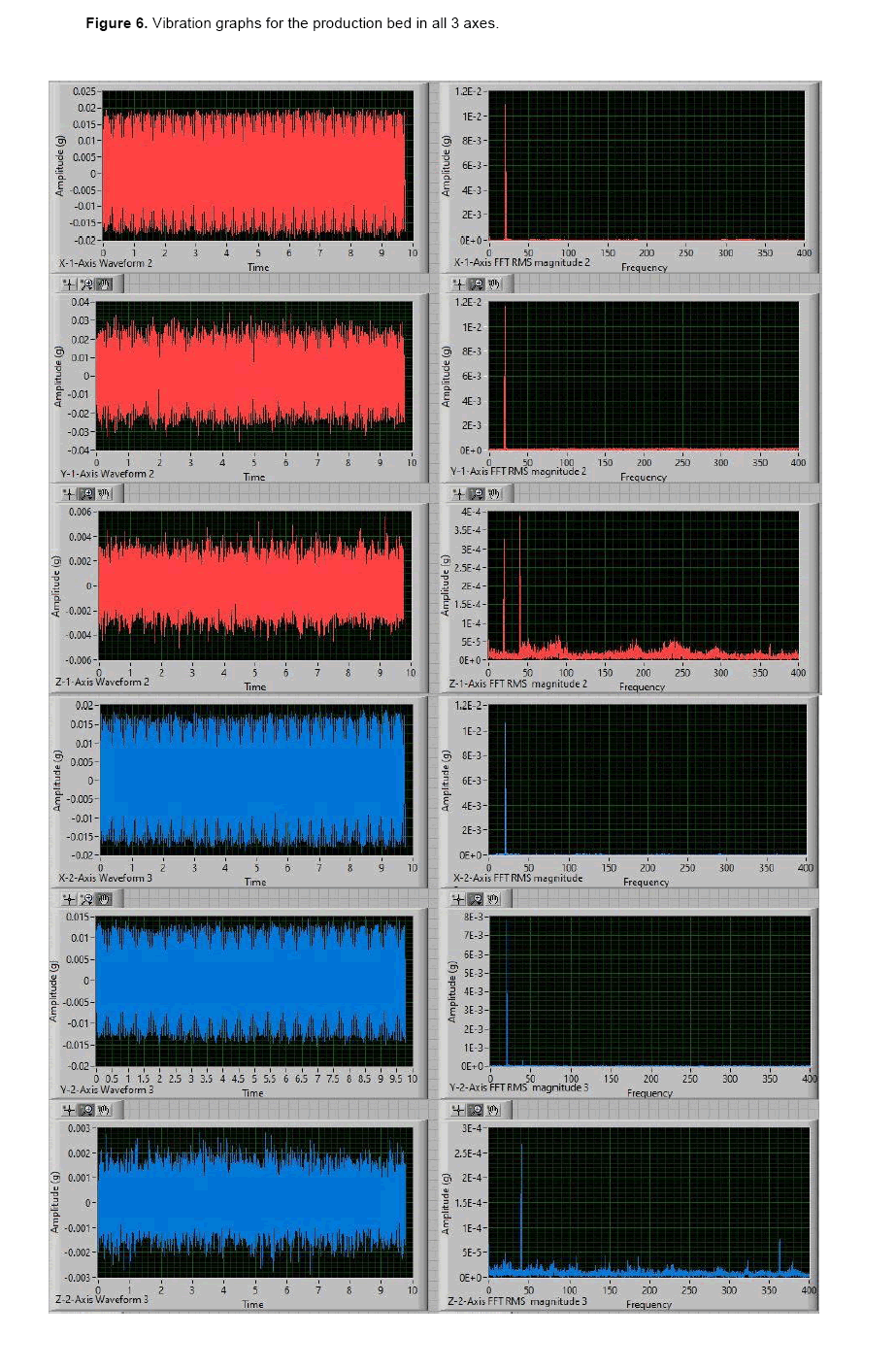This screenshot has height=1370, width=896.
Task: Click the X-2-Axis Waveform 3 graph label
Action: point(105,878)
